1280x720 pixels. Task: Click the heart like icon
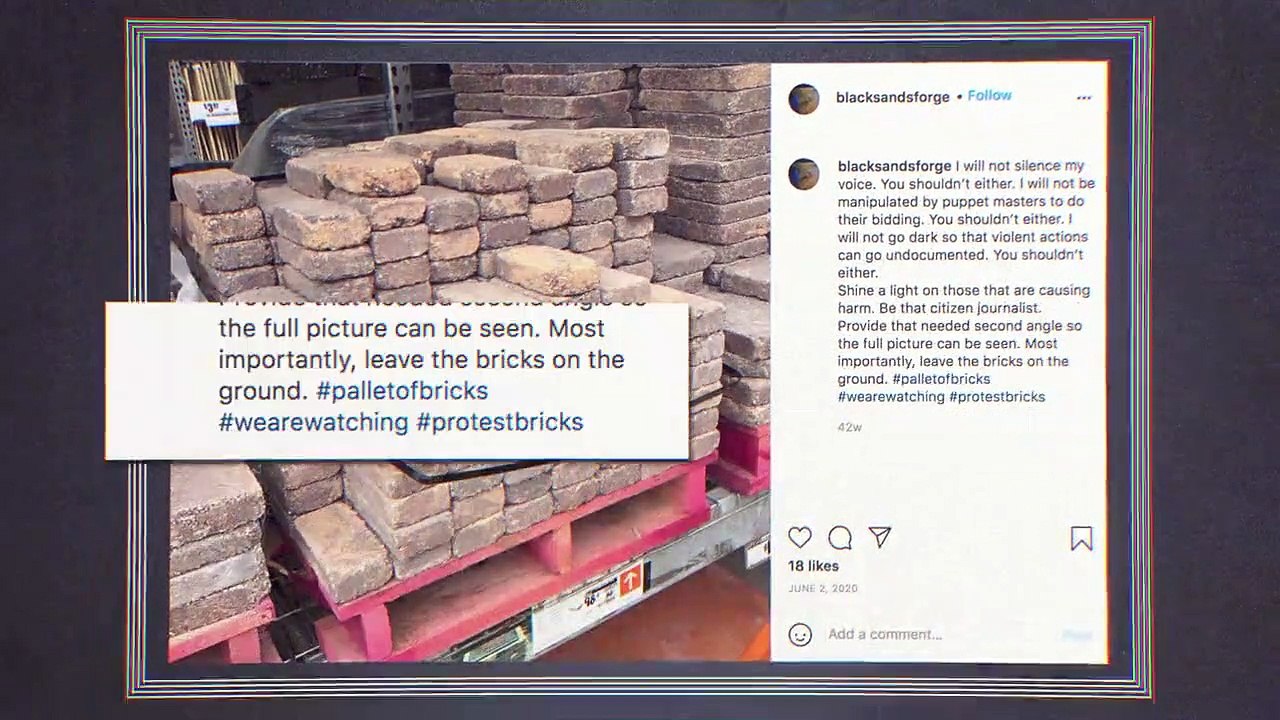pos(800,538)
